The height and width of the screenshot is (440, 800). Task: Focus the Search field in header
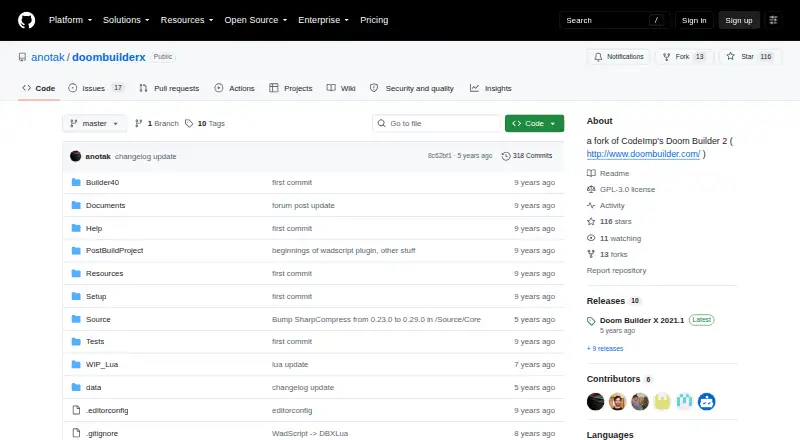pos(614,20)
